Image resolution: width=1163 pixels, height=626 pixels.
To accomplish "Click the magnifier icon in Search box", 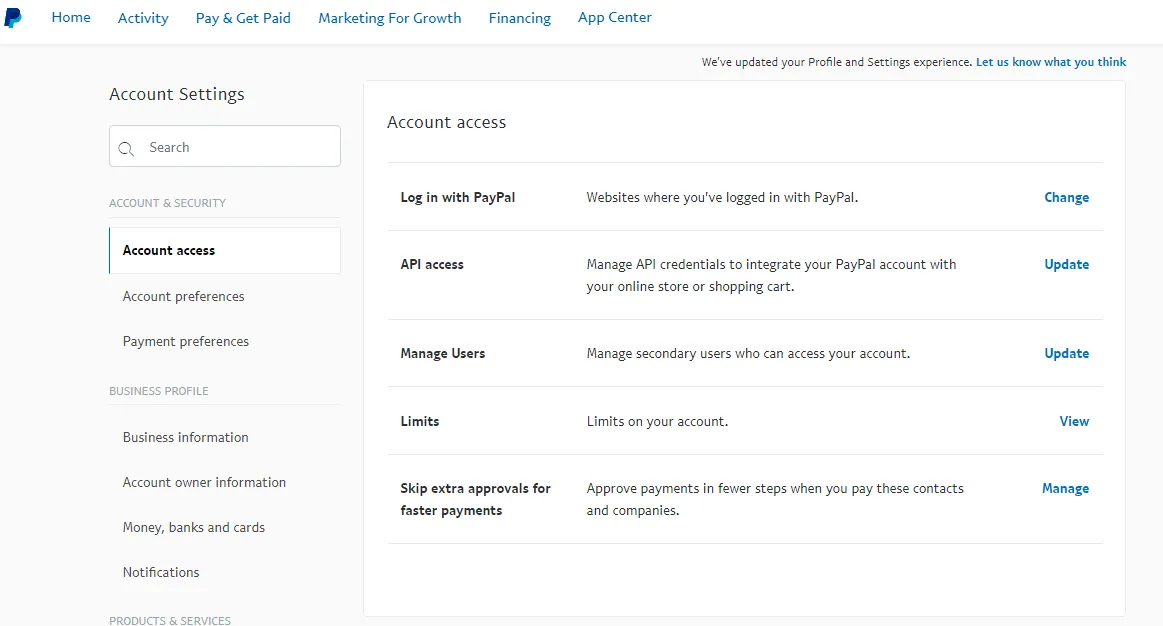I will coord(126,148).
